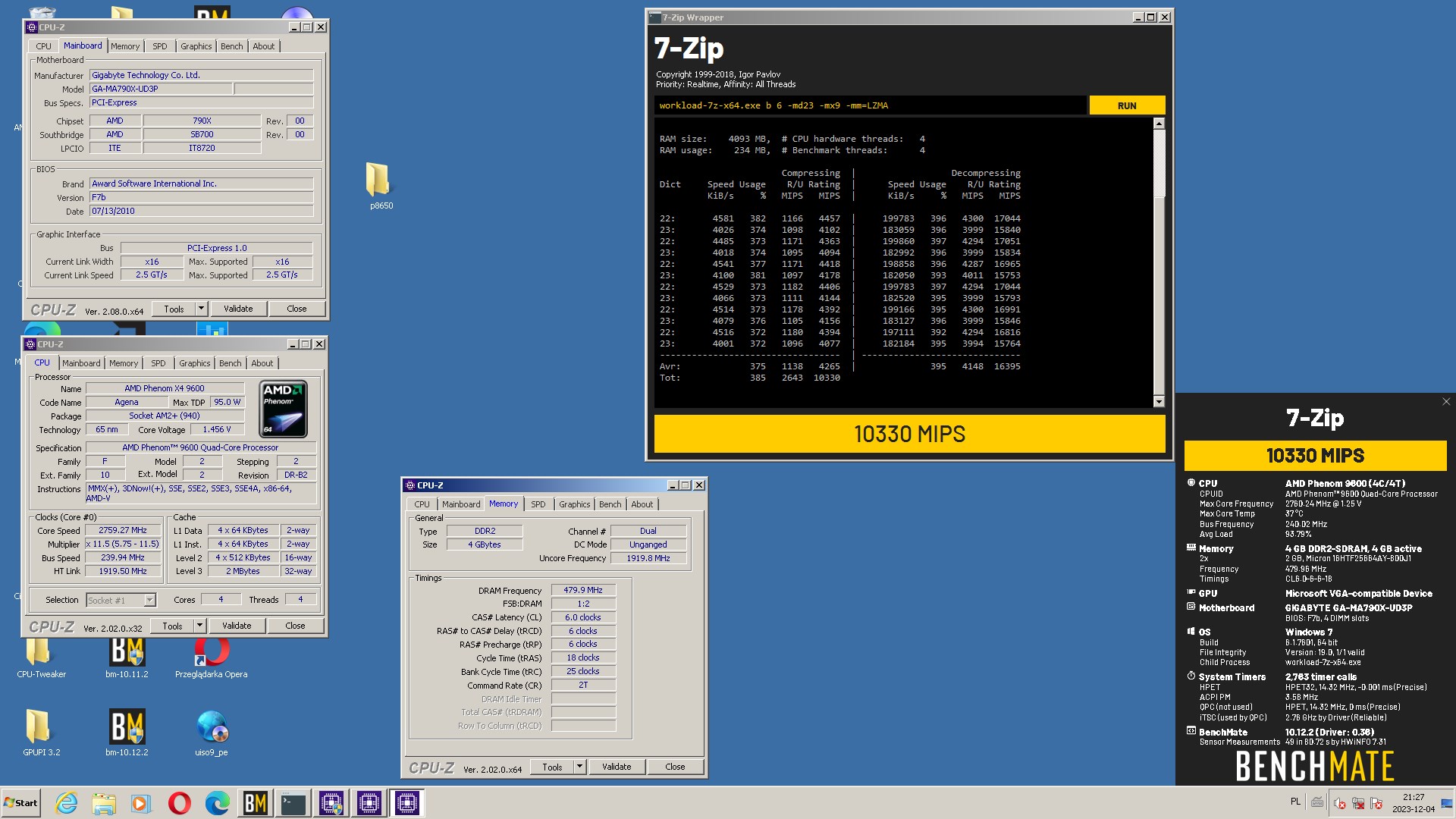Select CPU tab in Memory CPU-Z window
The image size is (1456, 819).
(422, 504)
